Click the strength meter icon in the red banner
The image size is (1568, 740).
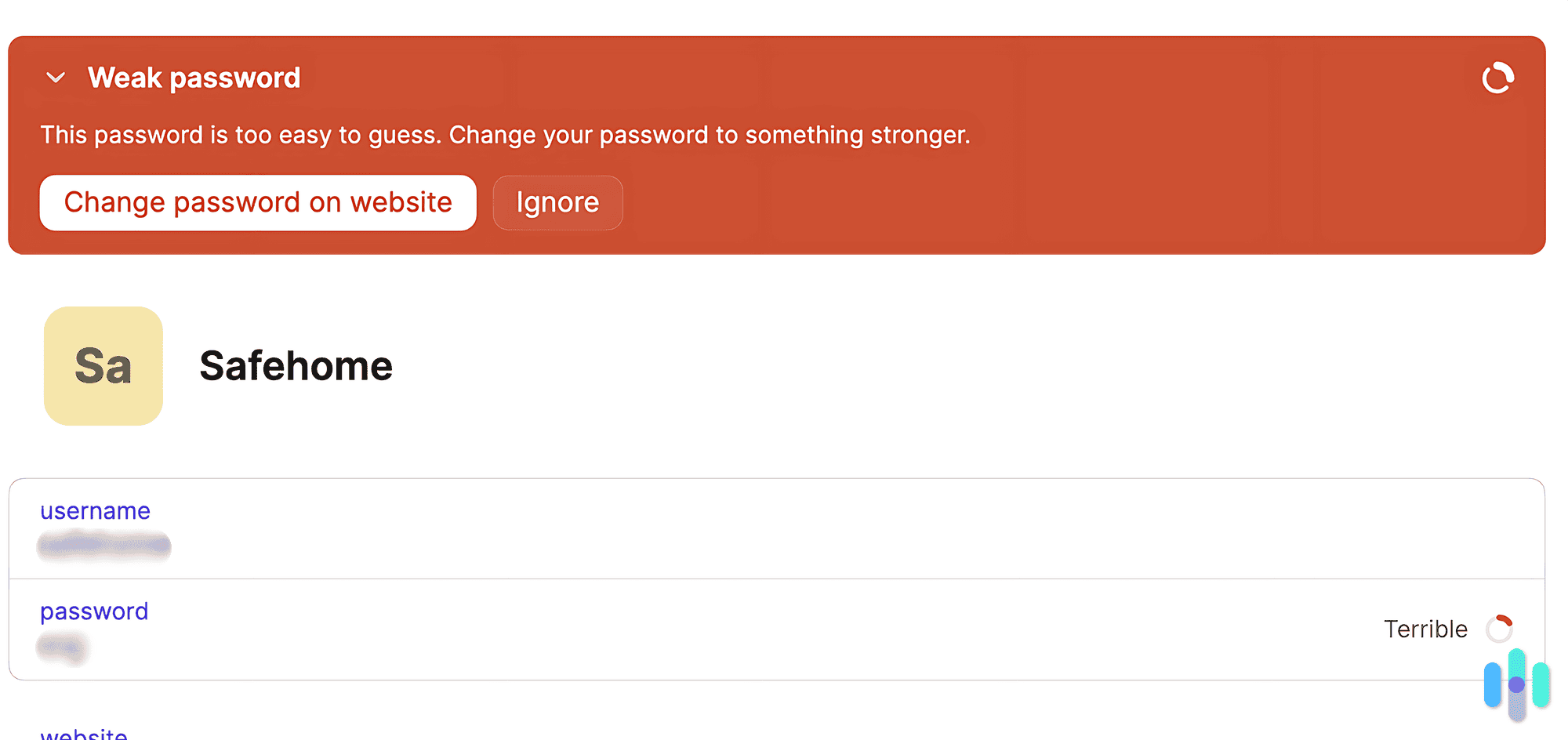[1497, 78]
